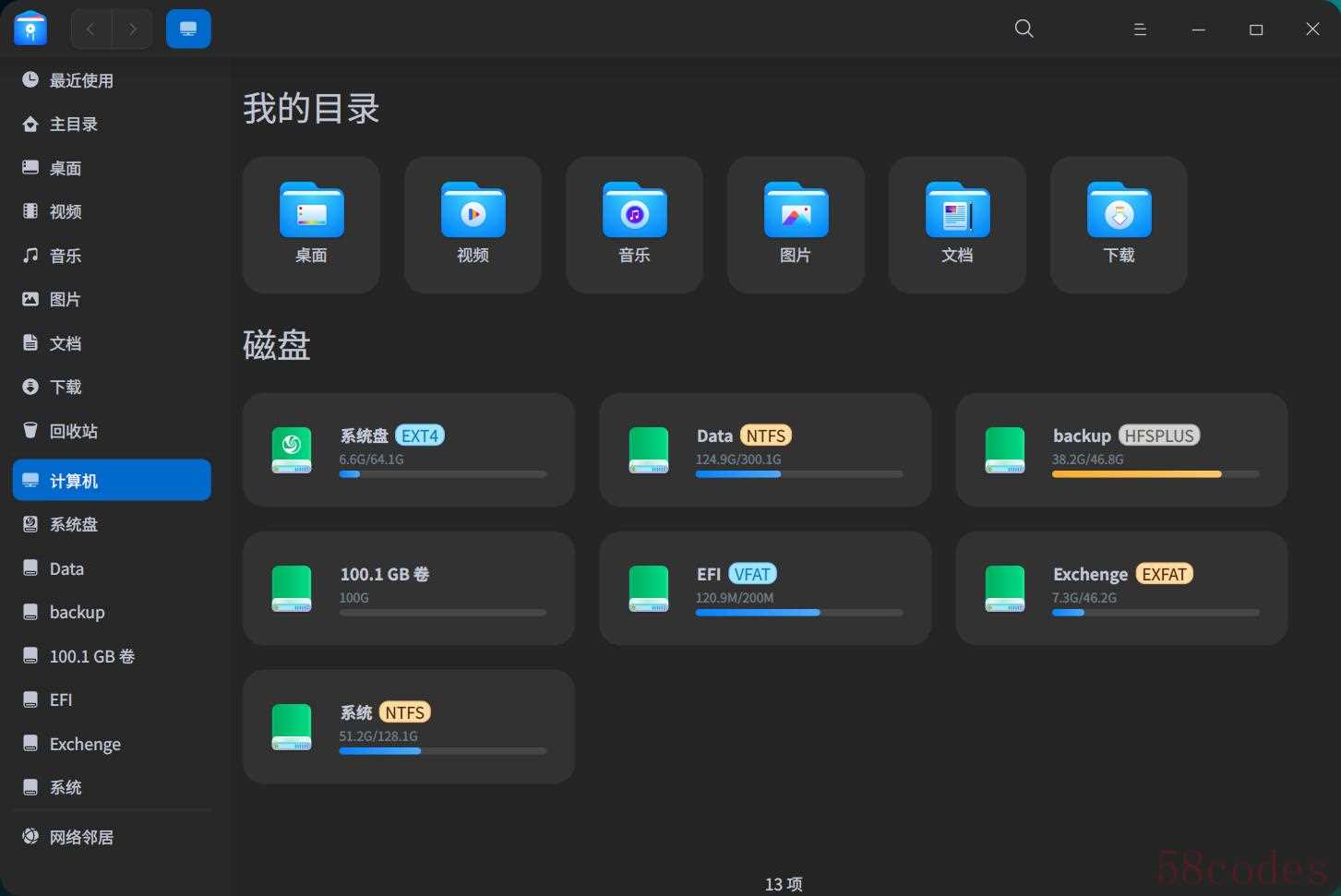This screenshot has height=896, width=1341.
Task: Click the 桌面 folder icon in 我的目录
Action: coord(311,210)
